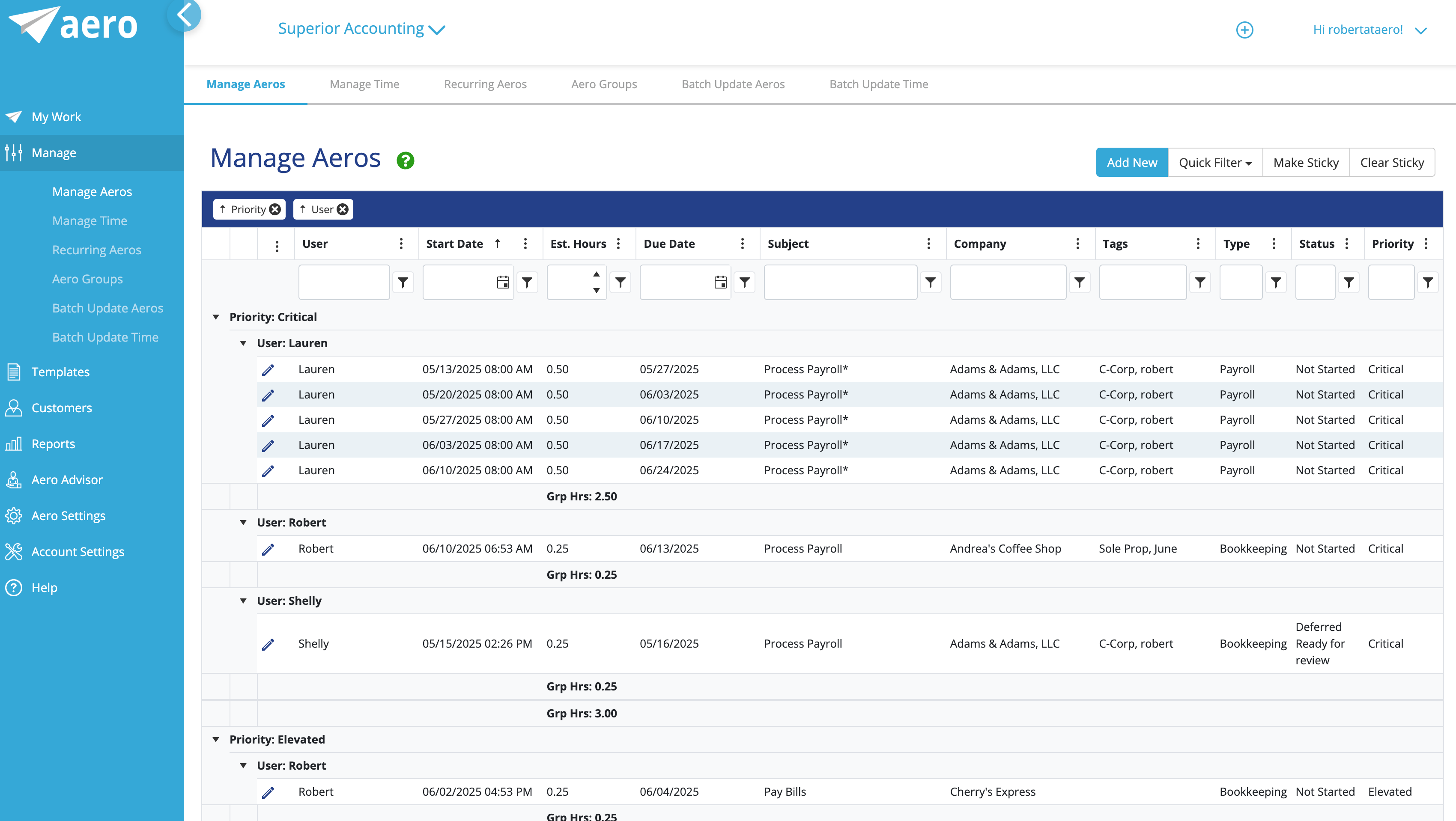Screen dimensions: 1456x821
Task: Increase Est. Hours filter with up arrow
Action: (x=596, y=274)
